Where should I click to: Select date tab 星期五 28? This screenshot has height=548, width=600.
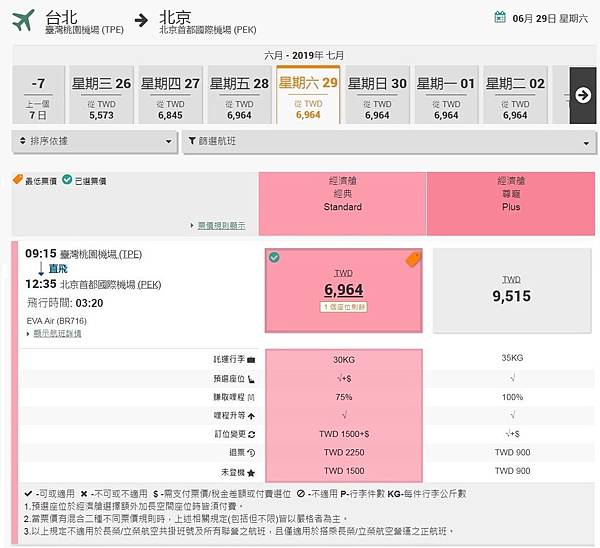239,95
